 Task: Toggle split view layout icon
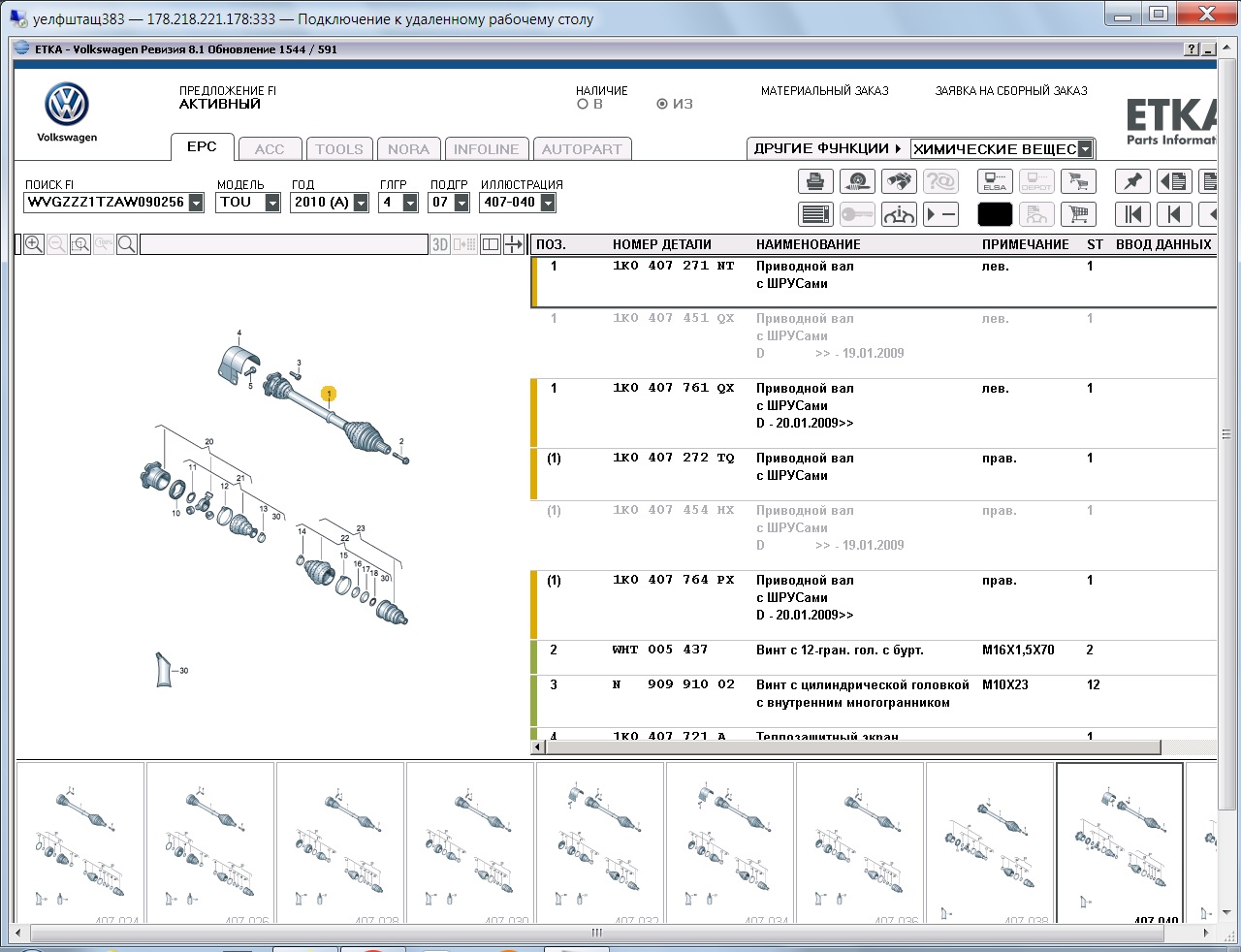pyautogui.click(x=491, y=244)
